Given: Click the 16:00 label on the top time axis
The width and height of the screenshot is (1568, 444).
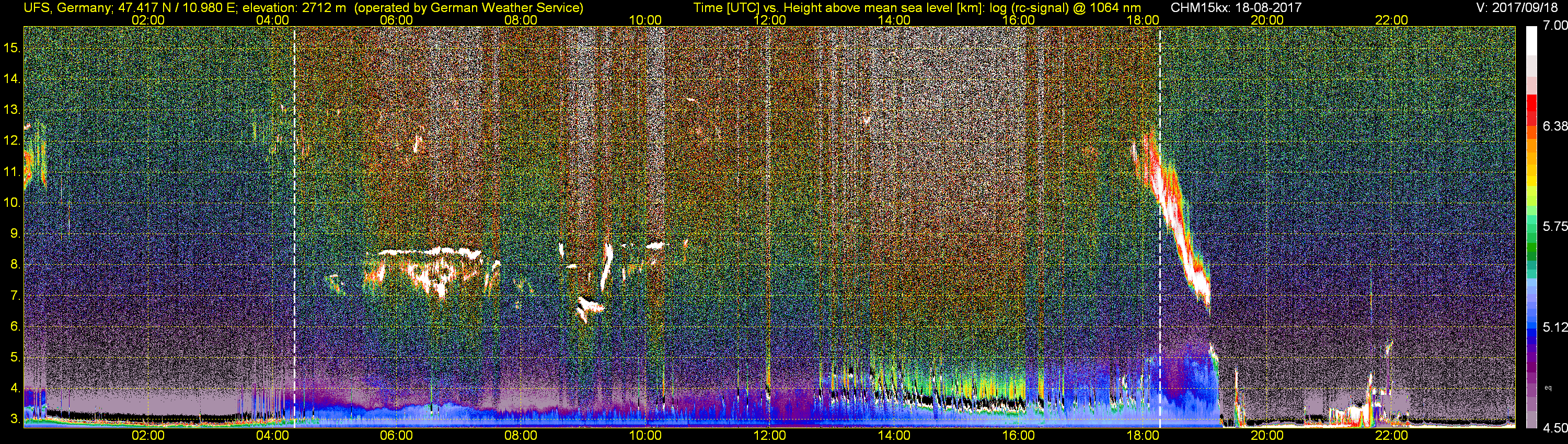Looking at the screenshot, I should 1018,20.
